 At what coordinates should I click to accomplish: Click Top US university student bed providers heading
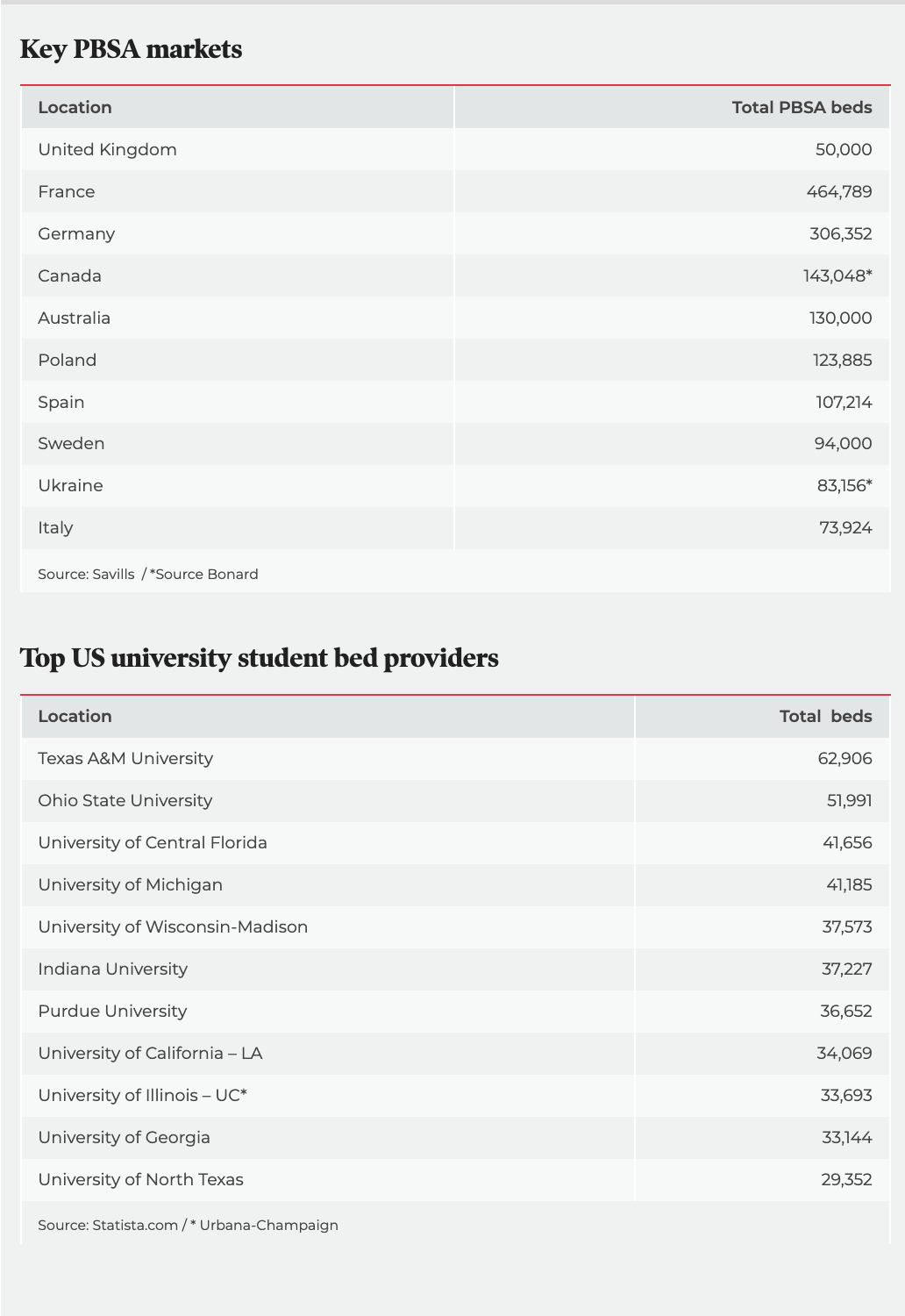(x=259, y=658)
